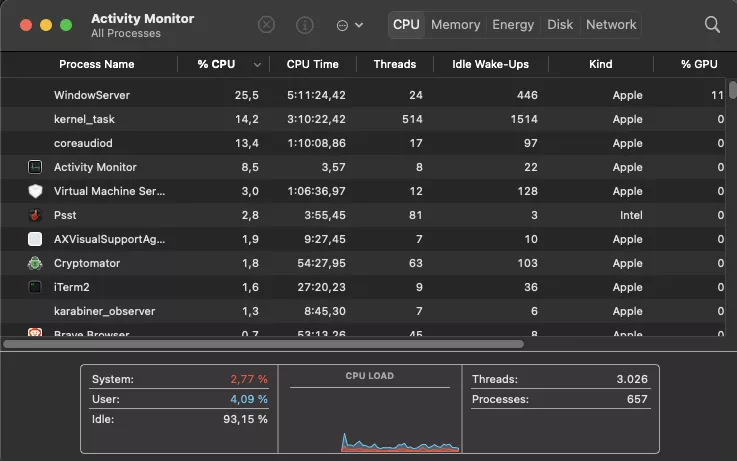Select the Psst app icon

point(35,215)
